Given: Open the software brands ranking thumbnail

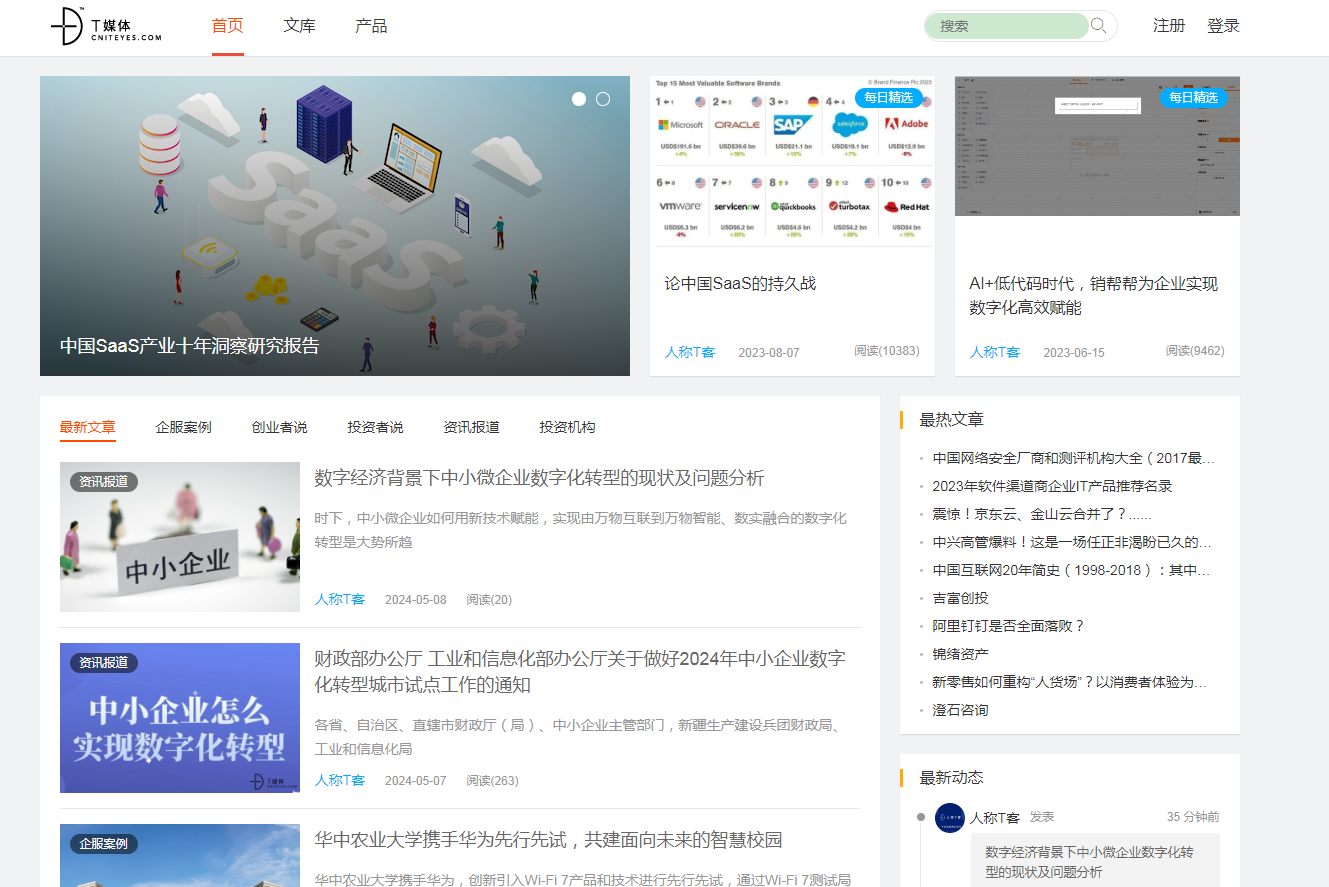Looking at the screenshot, I should tap(792, 161).
